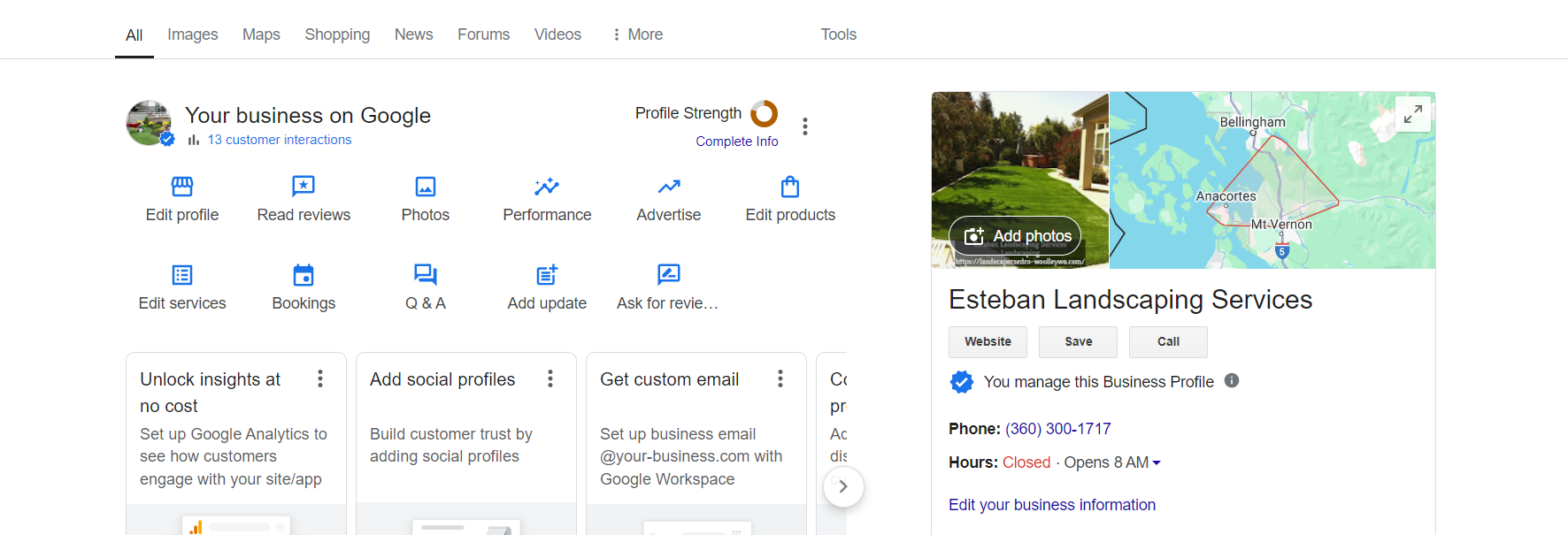Click the Esteban Landscaping Services title
Screen dimensions: 1568x535
click(x=1130, y=300)
